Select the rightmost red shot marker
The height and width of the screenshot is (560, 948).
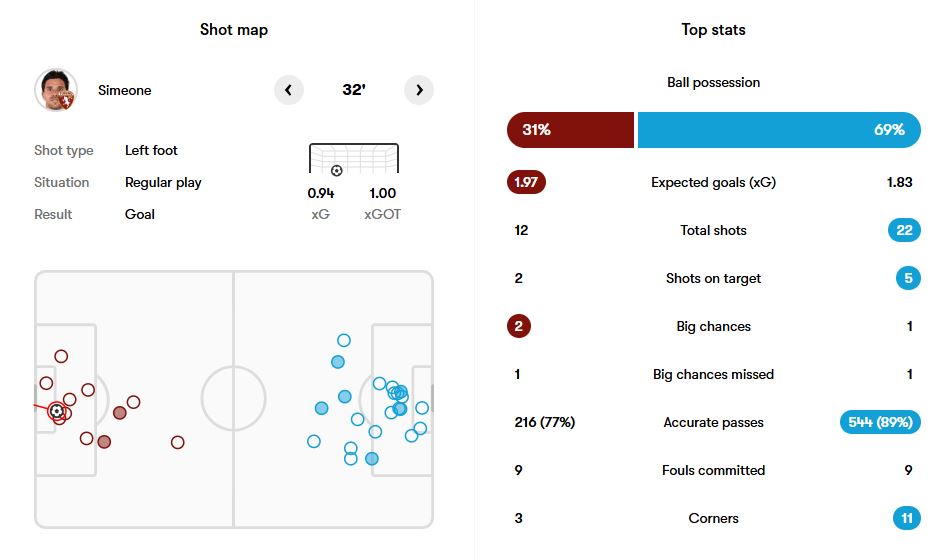[x=178, y=442]
